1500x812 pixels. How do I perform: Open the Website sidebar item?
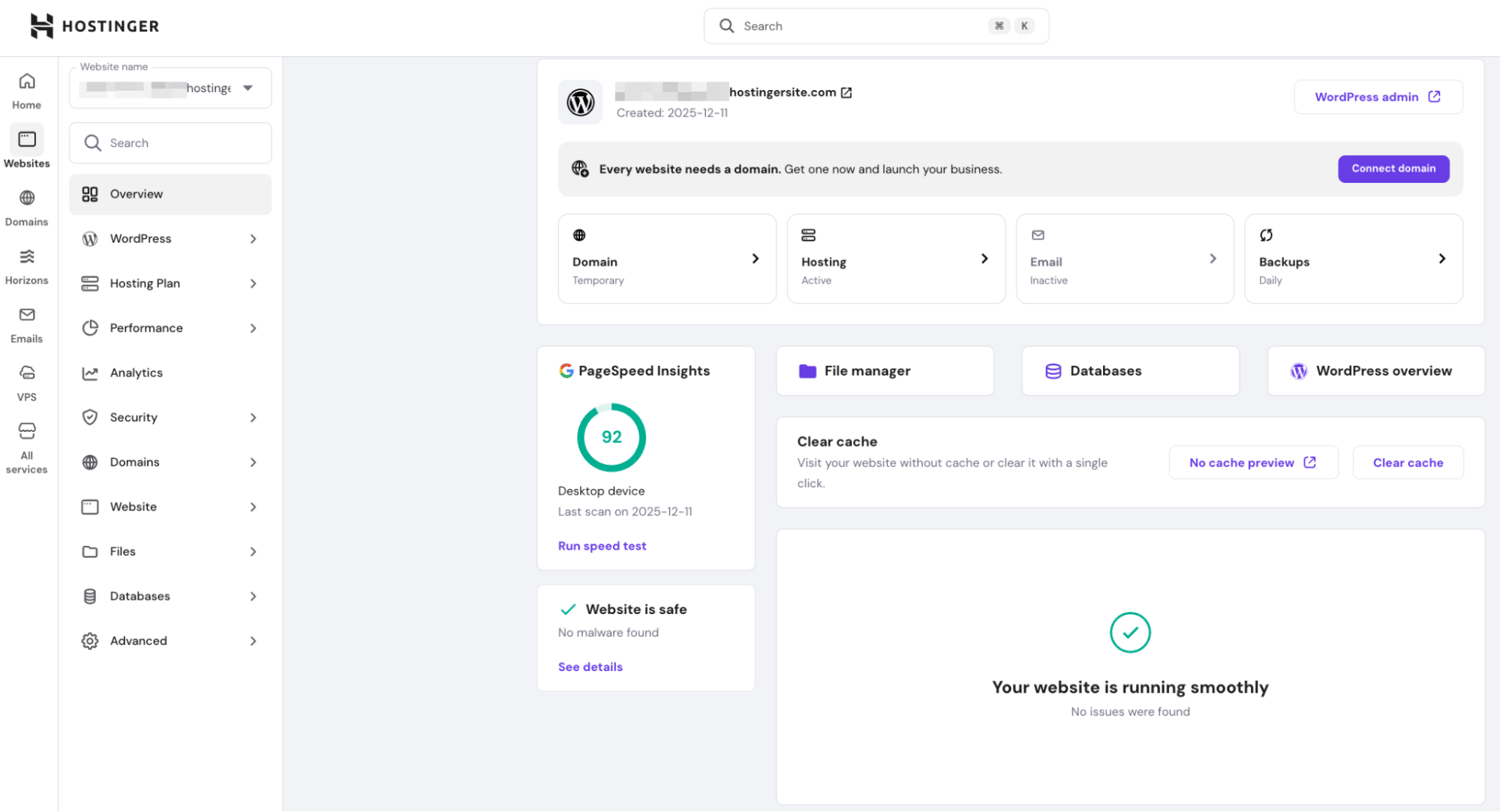[x=170, y=507]
